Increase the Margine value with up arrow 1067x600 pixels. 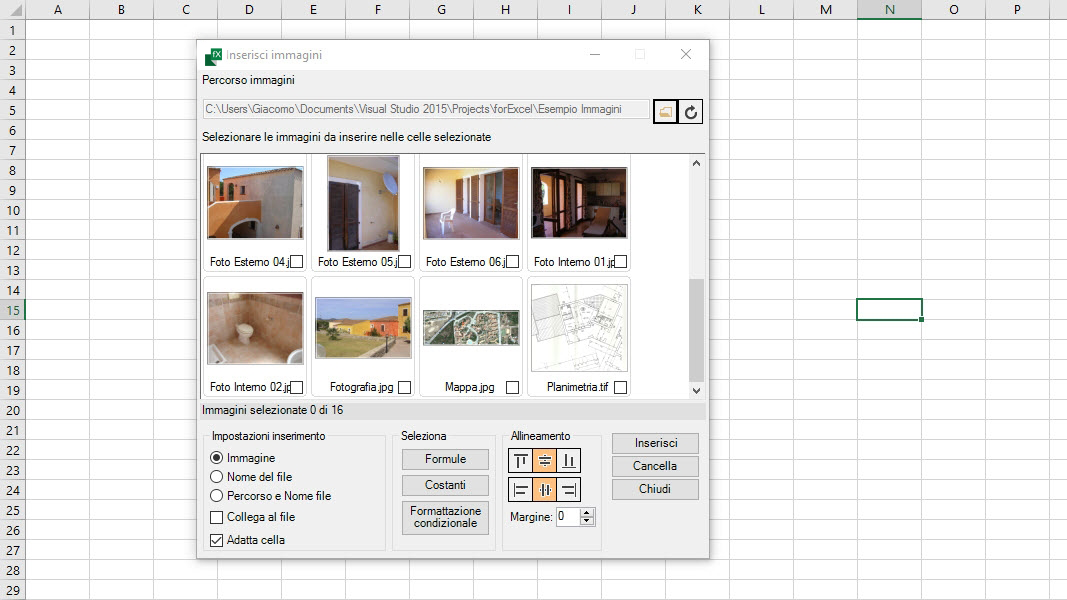(587, 512)
